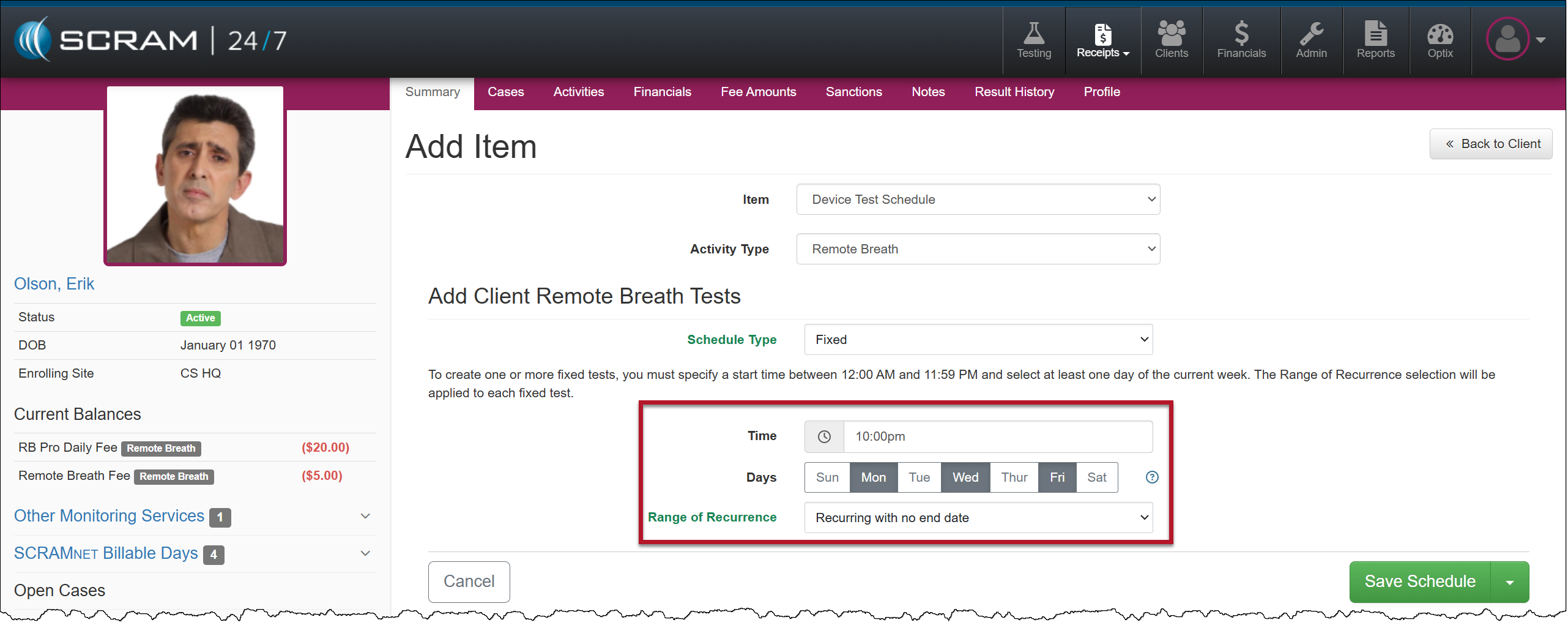
Task: Deselect the Wed day button
Action: [x=965, y=477]
